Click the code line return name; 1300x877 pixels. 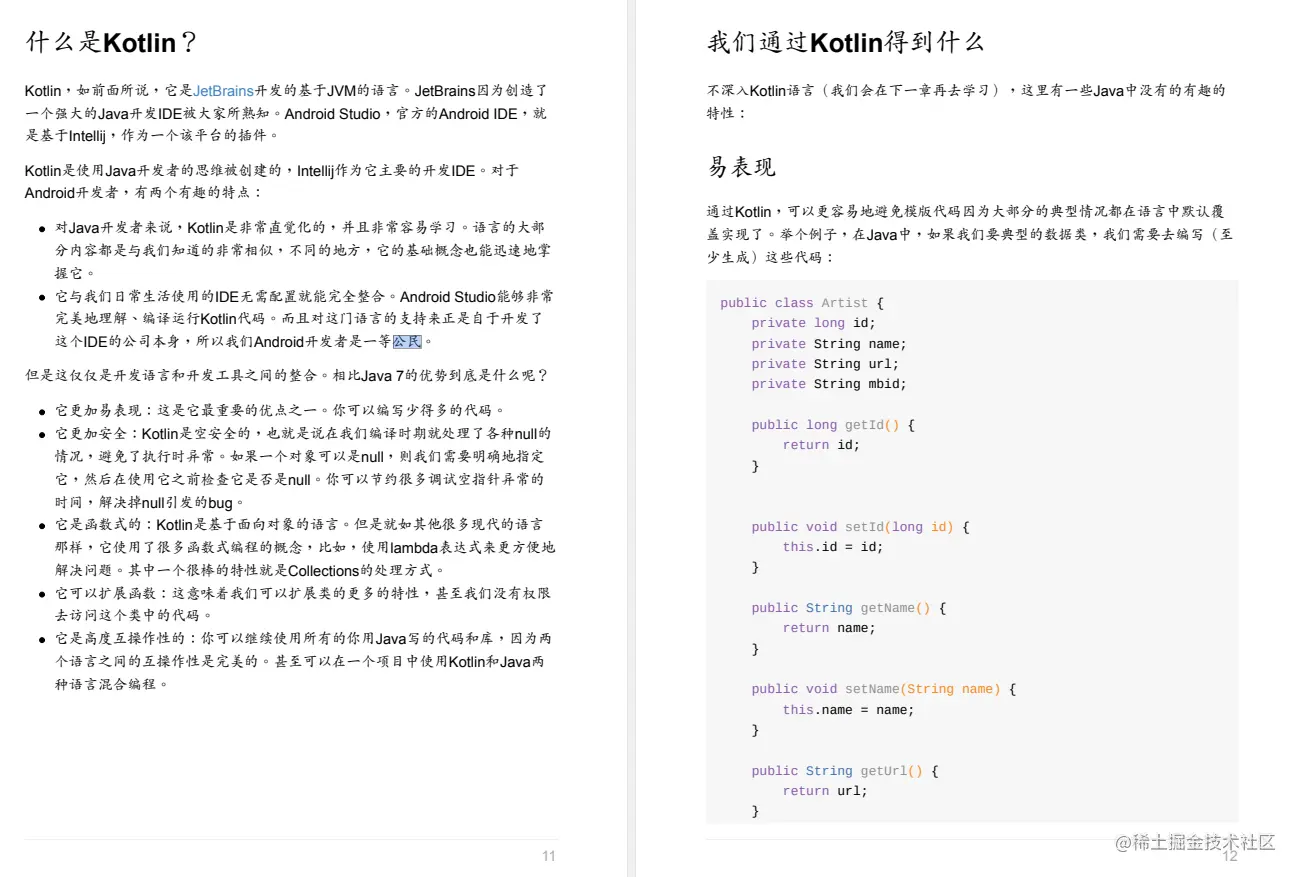pos(829,628)
